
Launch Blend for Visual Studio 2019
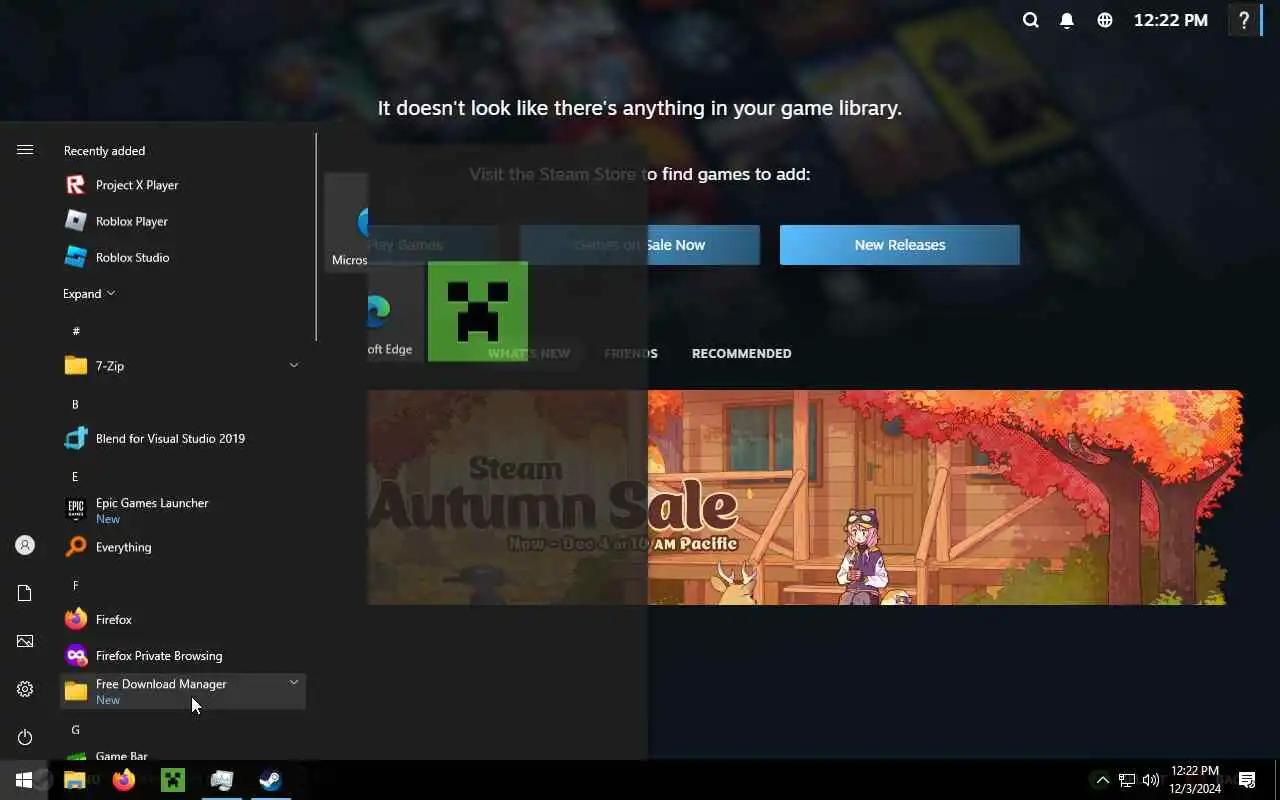[184, 438]
